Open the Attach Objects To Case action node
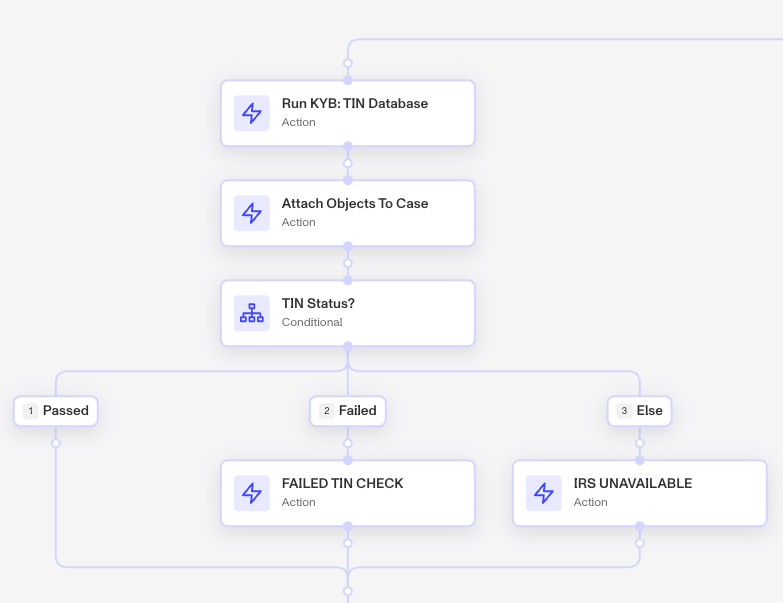 348,213
